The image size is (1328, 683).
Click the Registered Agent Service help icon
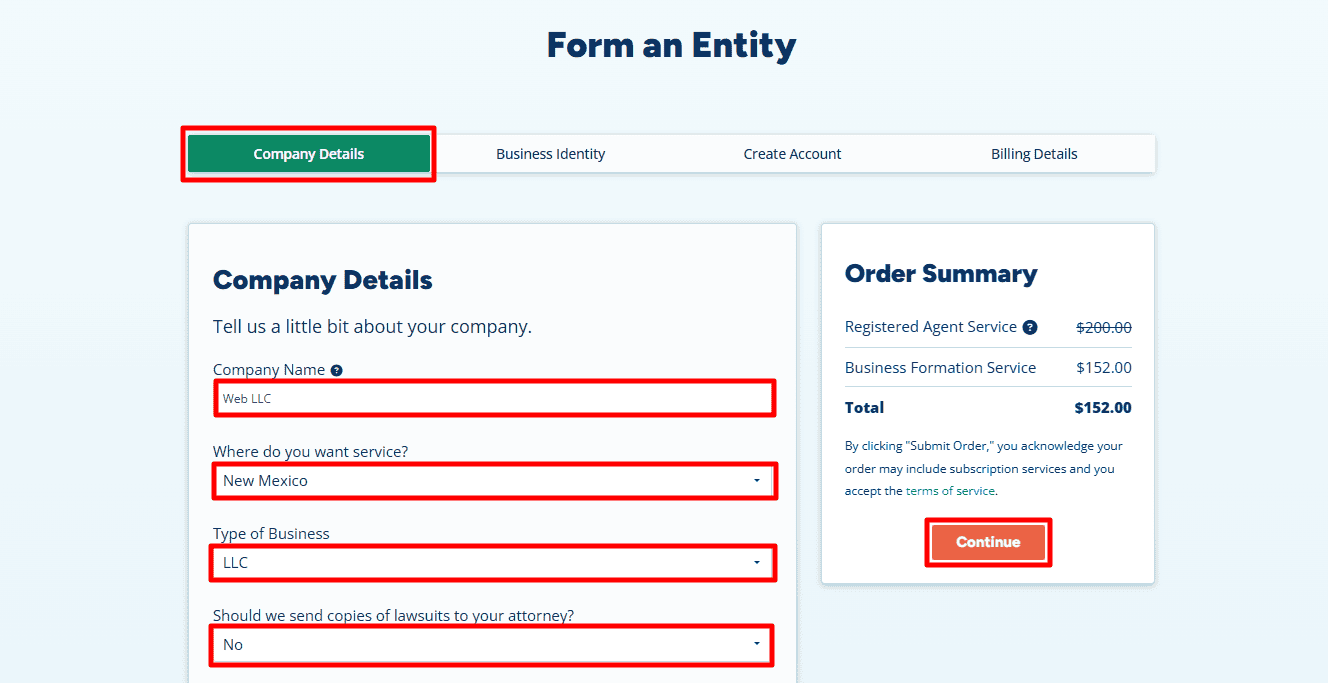click(x=1030, y=327)
